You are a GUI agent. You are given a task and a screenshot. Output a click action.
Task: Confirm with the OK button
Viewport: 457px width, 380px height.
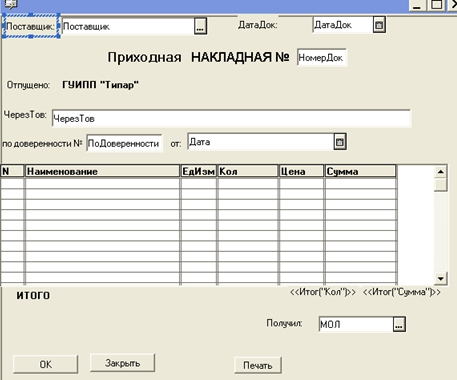pyautogui.click(x=46, y=364)
